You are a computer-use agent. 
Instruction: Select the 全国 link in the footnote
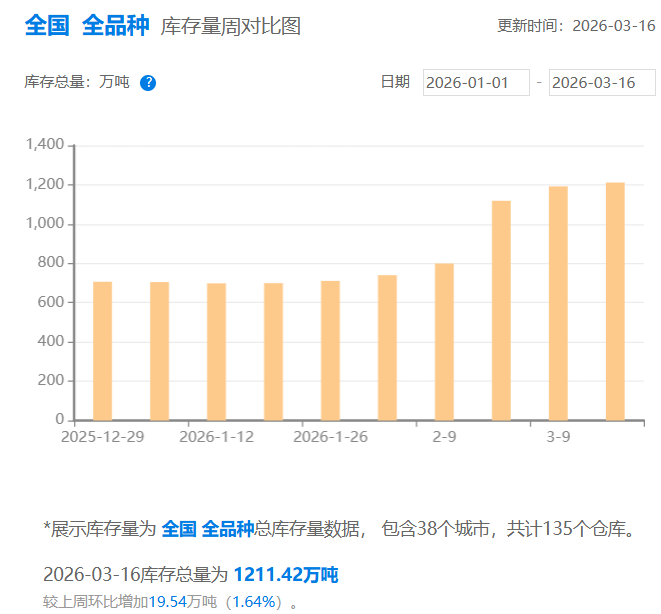click(179, 529)
